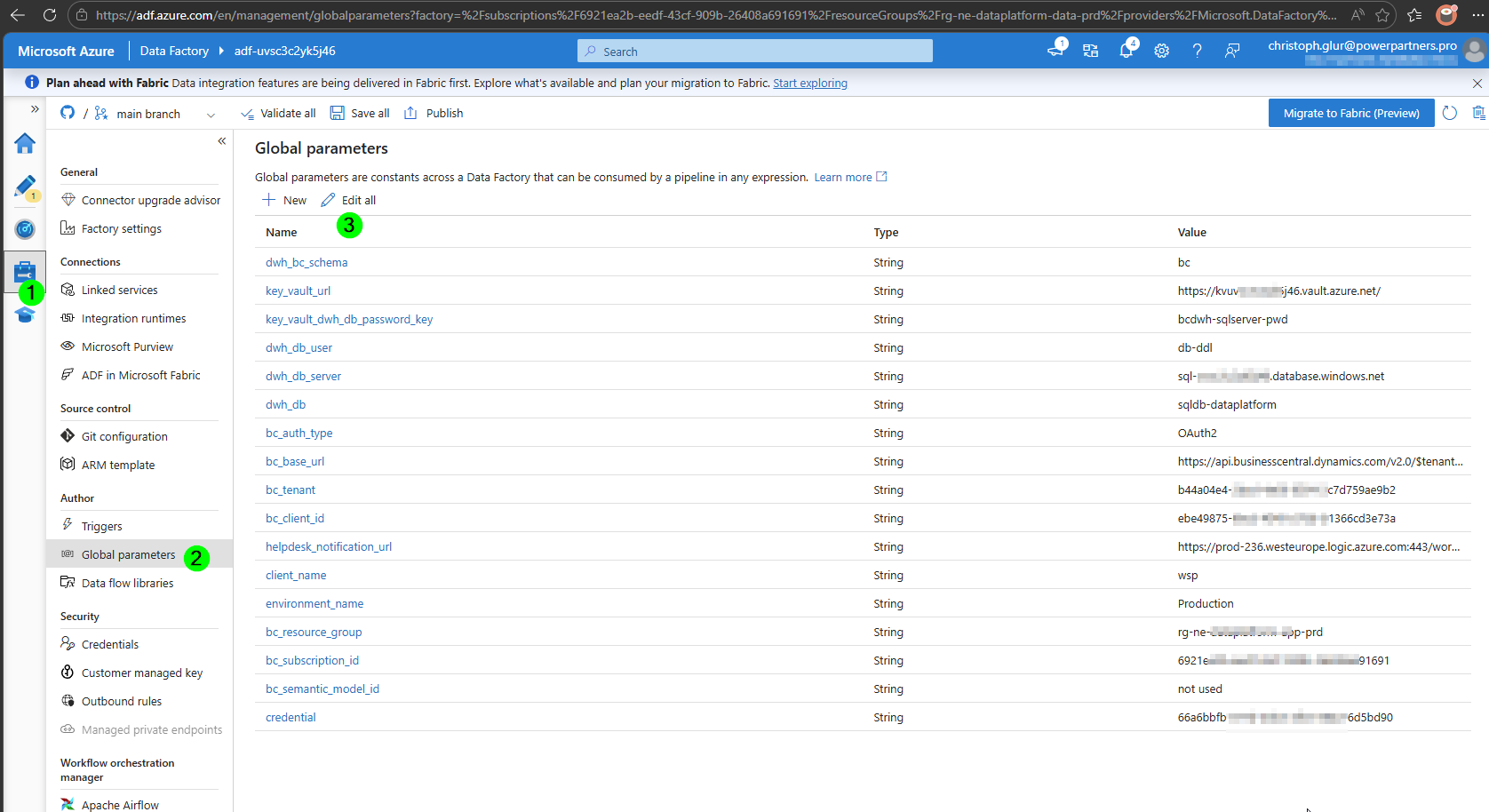This screenshot has width=1489, height=812.
Task: Dismiss the Plan ahead with Fabric banner
Action: (x=1477, y=84)
